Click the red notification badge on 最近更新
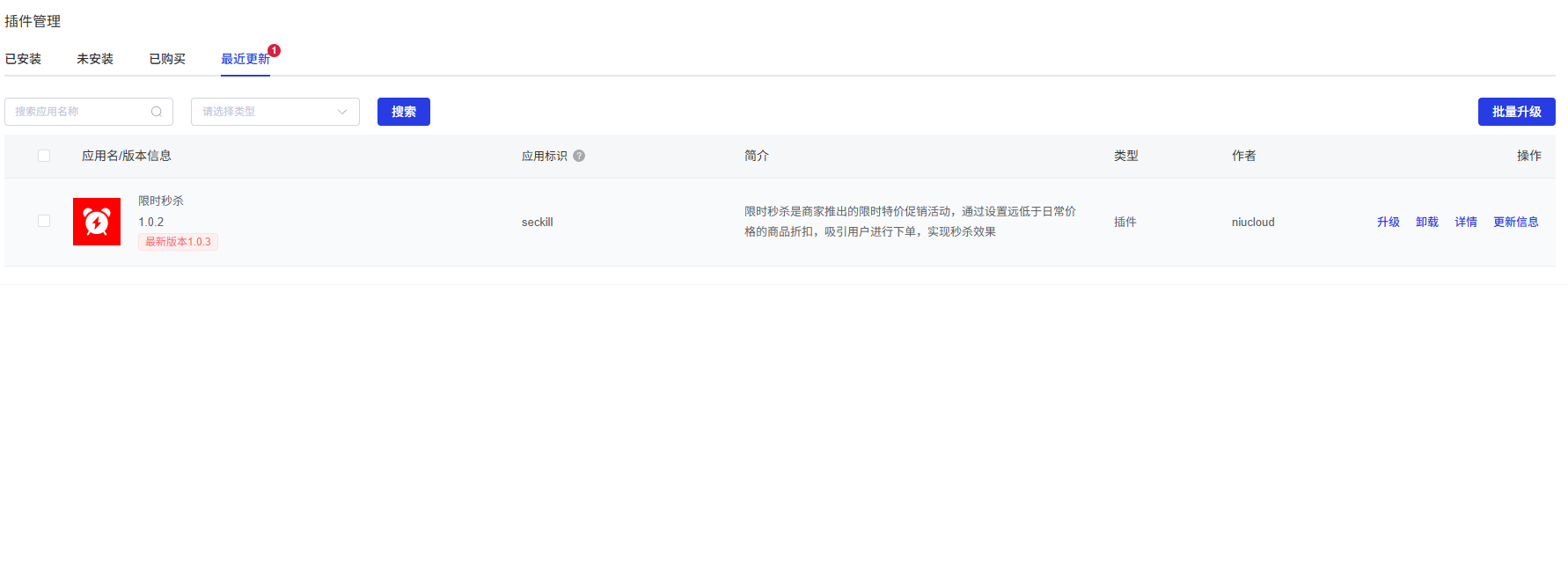This screenshot has height=570, width=1568. tap(275, 51)
